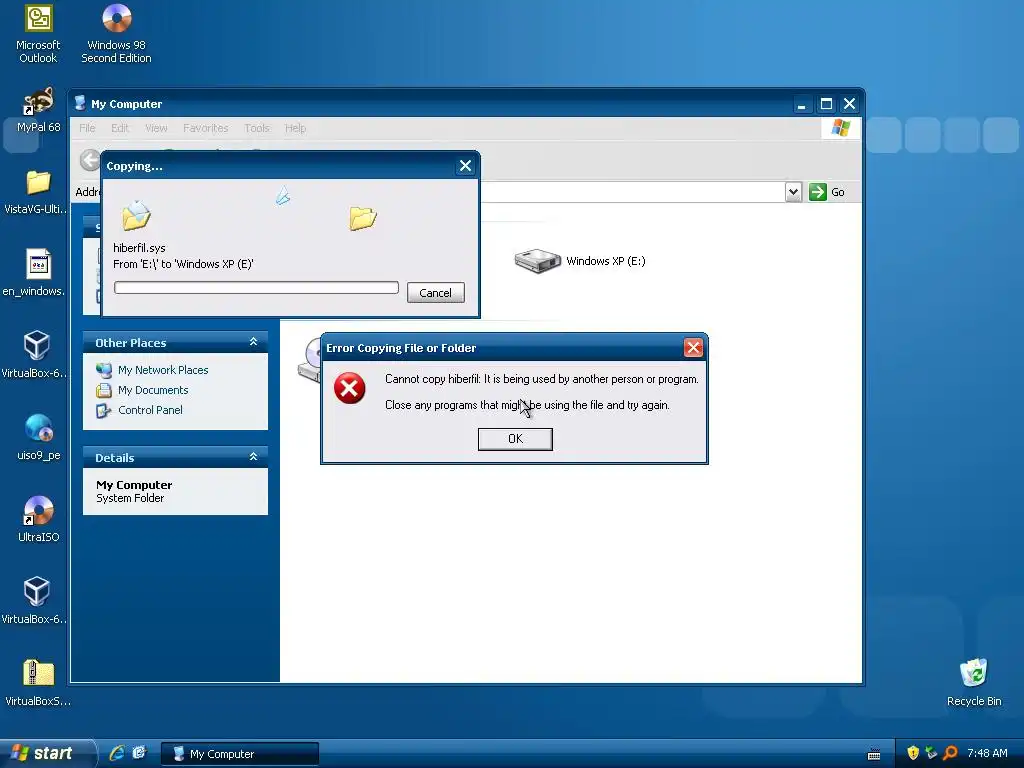This screenshot has width=1024, height=768.
Task: Maximize the My Computer window
Action: pyautogui.click(x=826, y=104)
